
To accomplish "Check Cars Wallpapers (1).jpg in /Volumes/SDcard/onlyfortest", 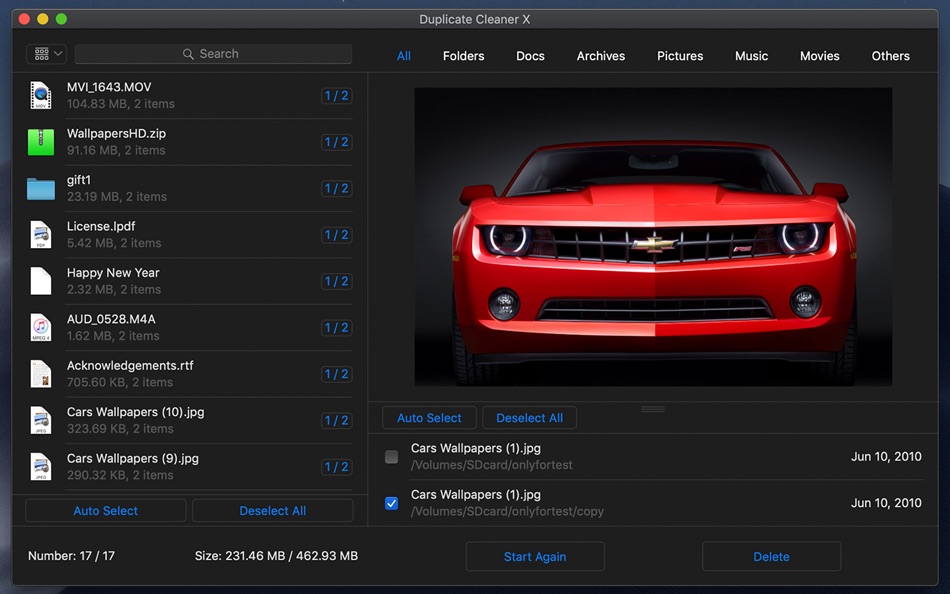I will 391,456.
